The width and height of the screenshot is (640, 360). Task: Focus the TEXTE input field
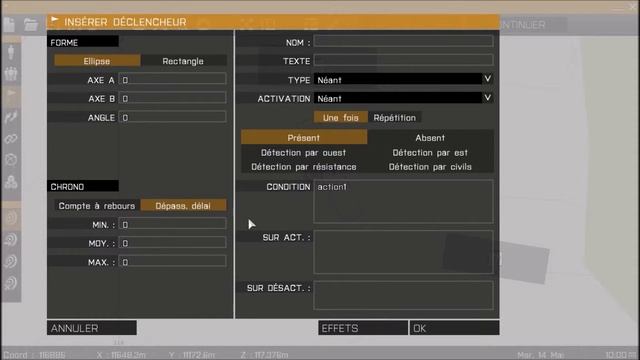pos(403,60)
